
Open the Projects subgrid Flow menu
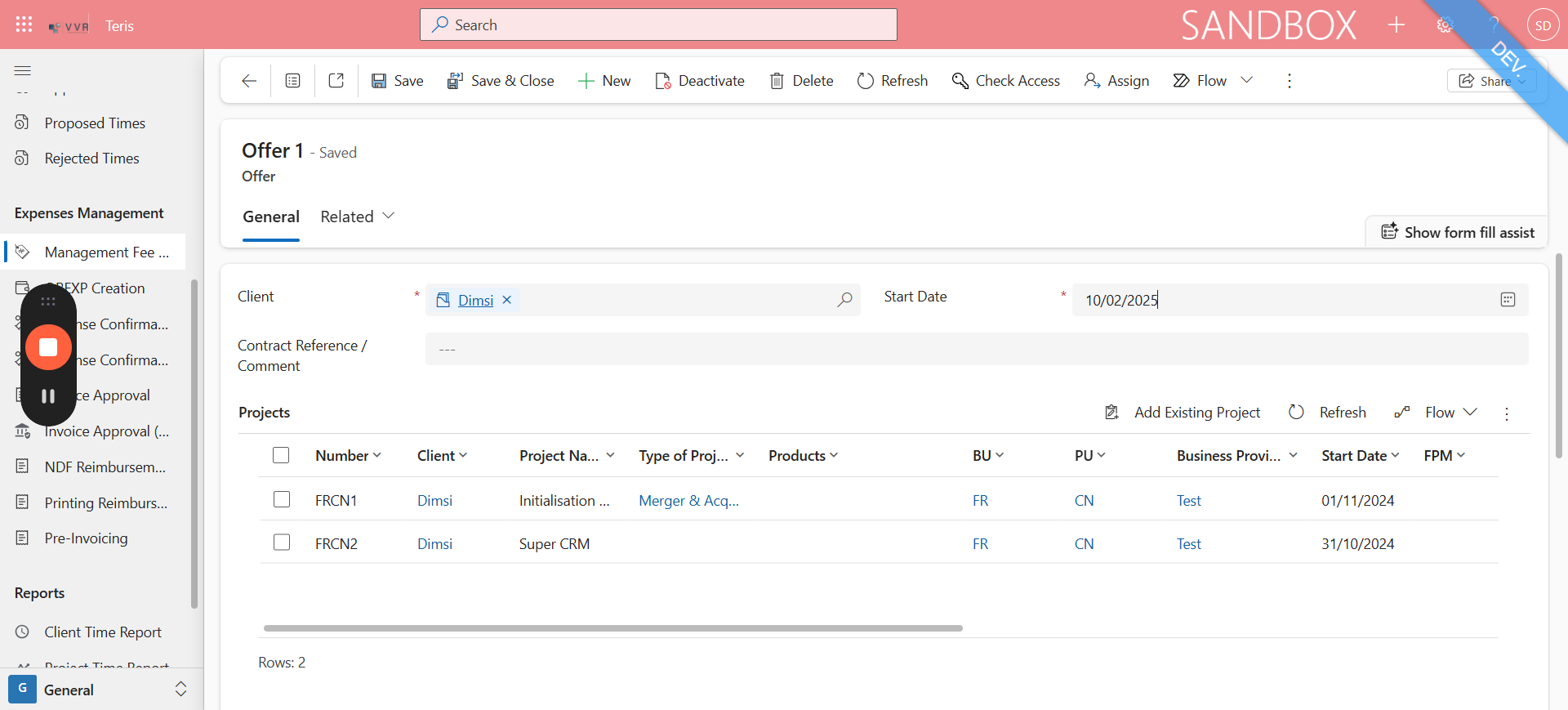coord(1436,413)
